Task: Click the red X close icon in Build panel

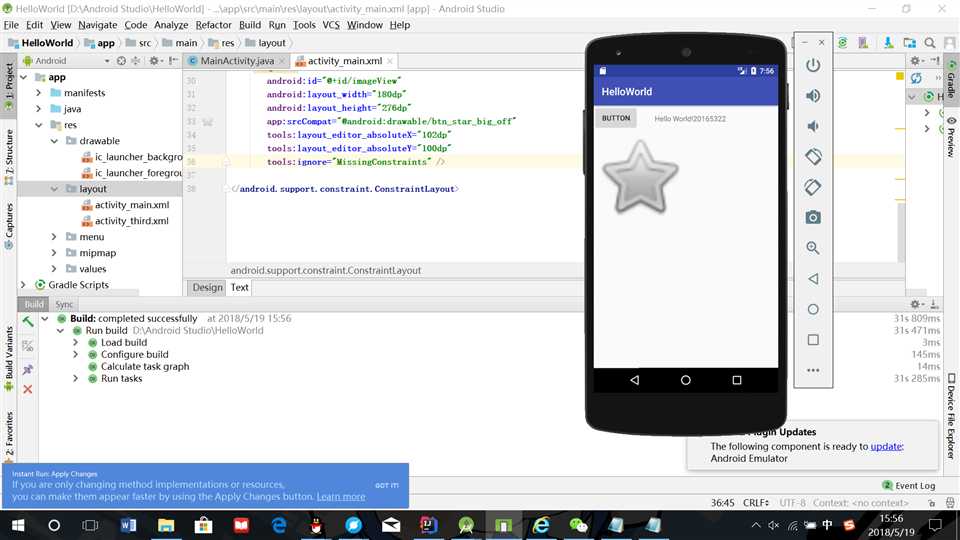Action: (x=28, y=389)
